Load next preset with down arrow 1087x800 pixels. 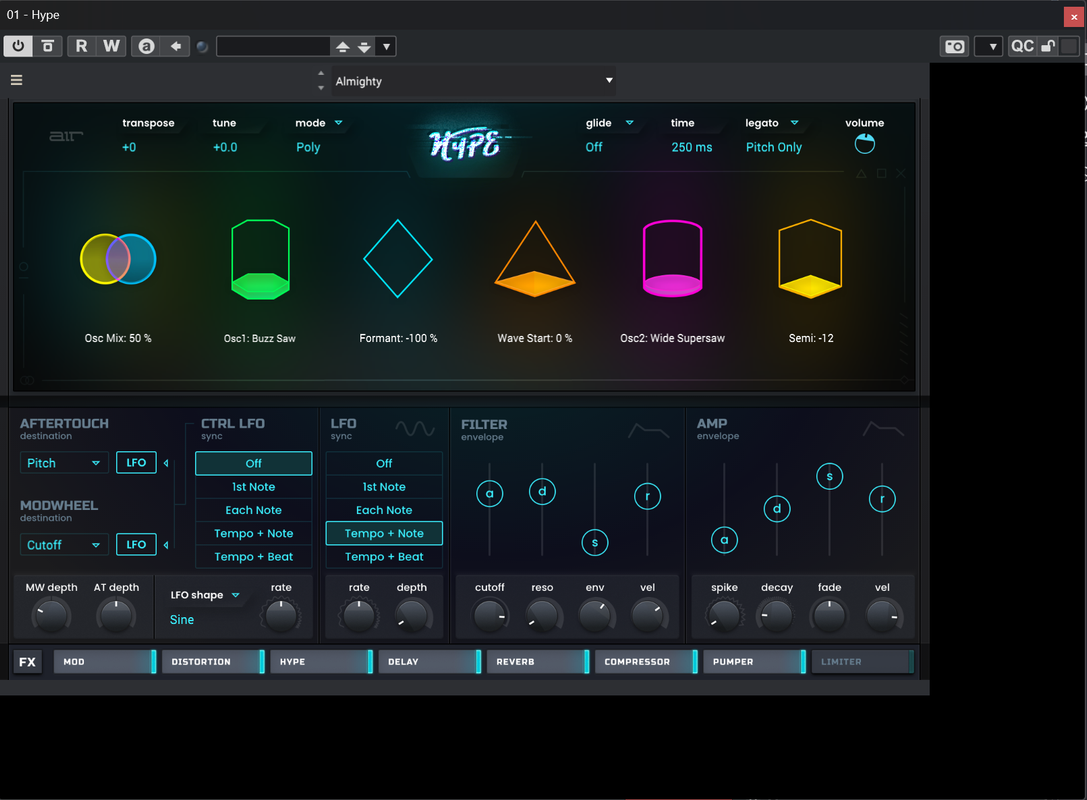(x=365, y=46)
